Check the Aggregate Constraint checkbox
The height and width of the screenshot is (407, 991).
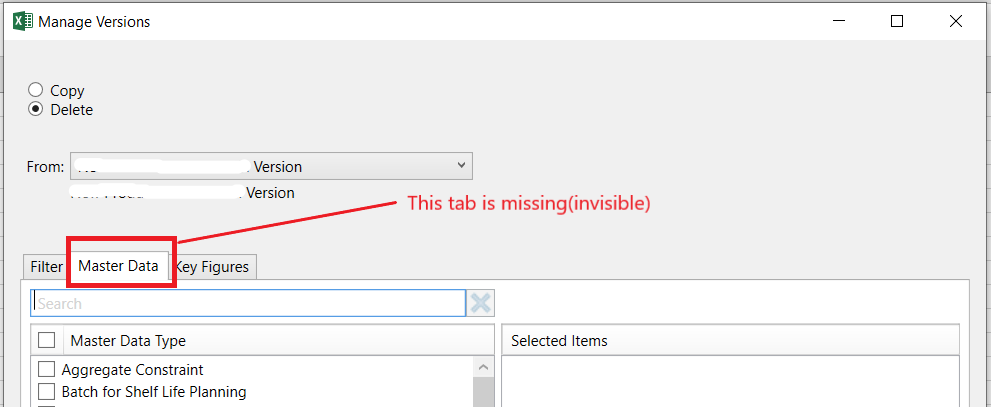46,369
